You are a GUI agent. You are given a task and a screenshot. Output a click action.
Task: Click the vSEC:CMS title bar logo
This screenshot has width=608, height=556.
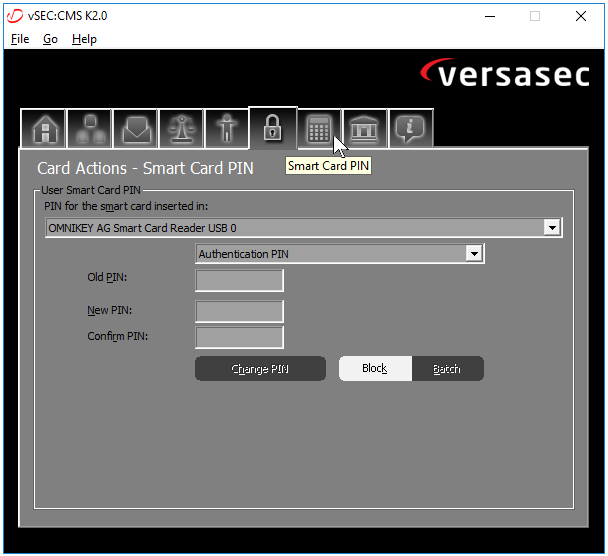tap(15, 16)
